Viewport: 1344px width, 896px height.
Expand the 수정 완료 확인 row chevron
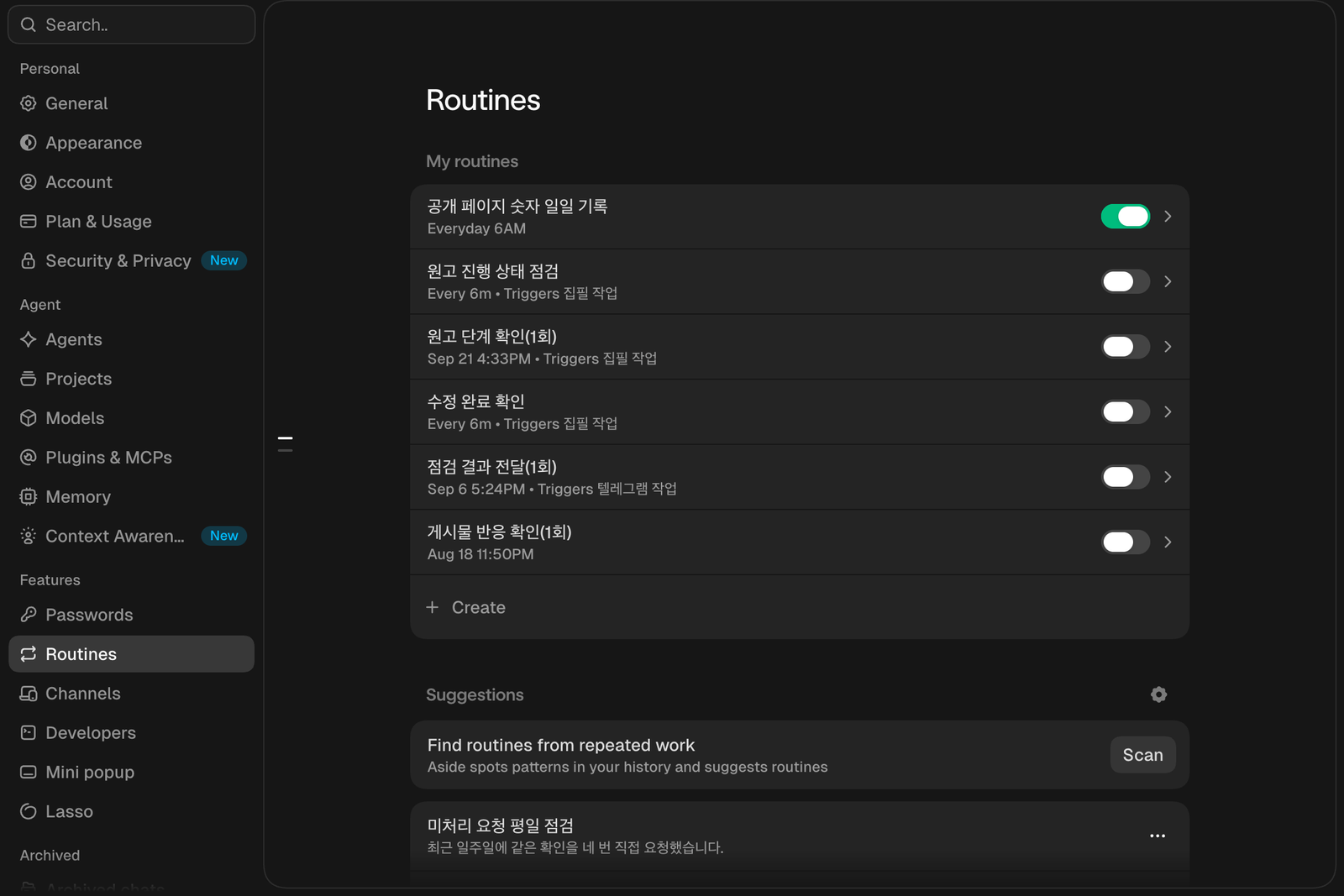[1168, 411]
